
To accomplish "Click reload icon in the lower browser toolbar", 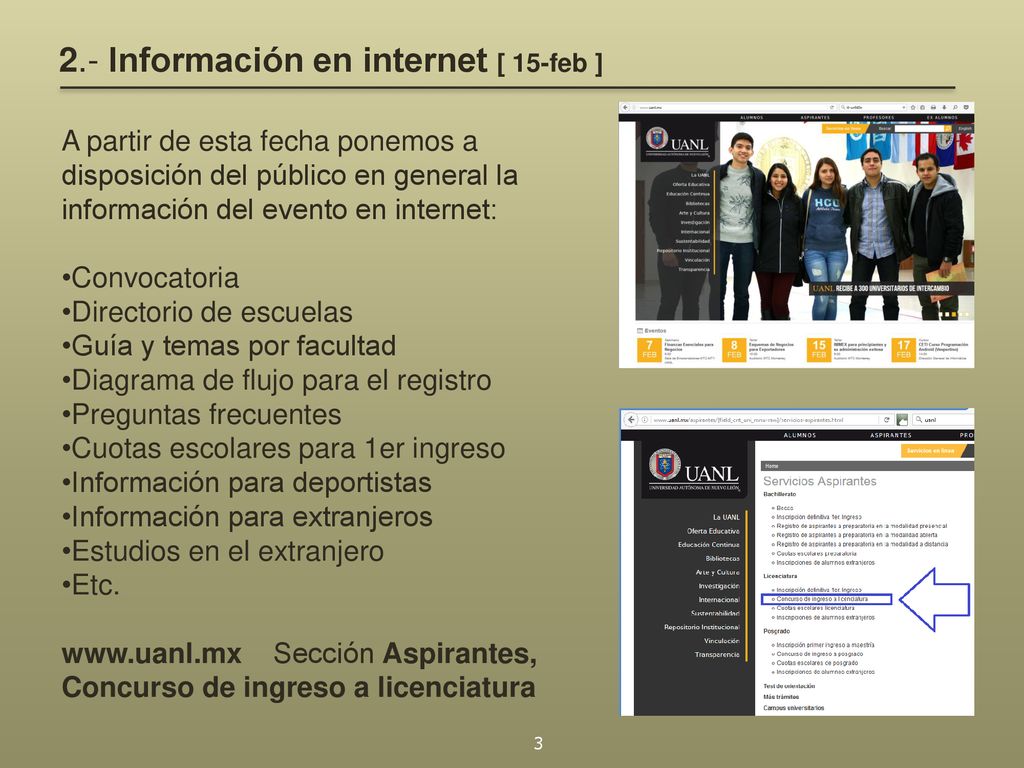I will click(887, 419).
